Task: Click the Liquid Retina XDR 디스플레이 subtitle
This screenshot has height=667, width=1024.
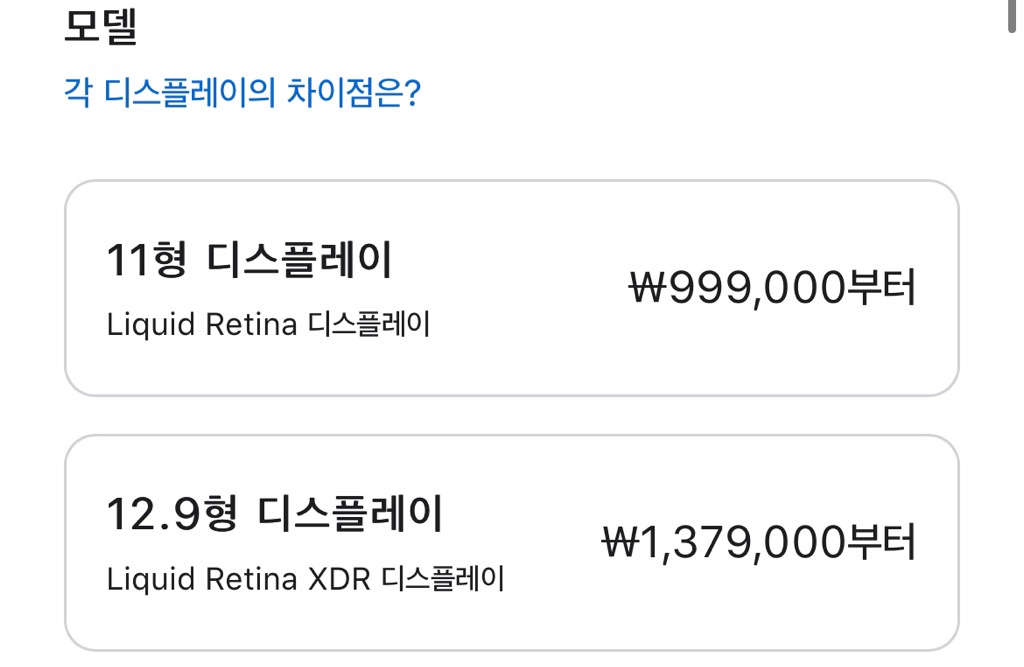Action: tap(305, 579)
